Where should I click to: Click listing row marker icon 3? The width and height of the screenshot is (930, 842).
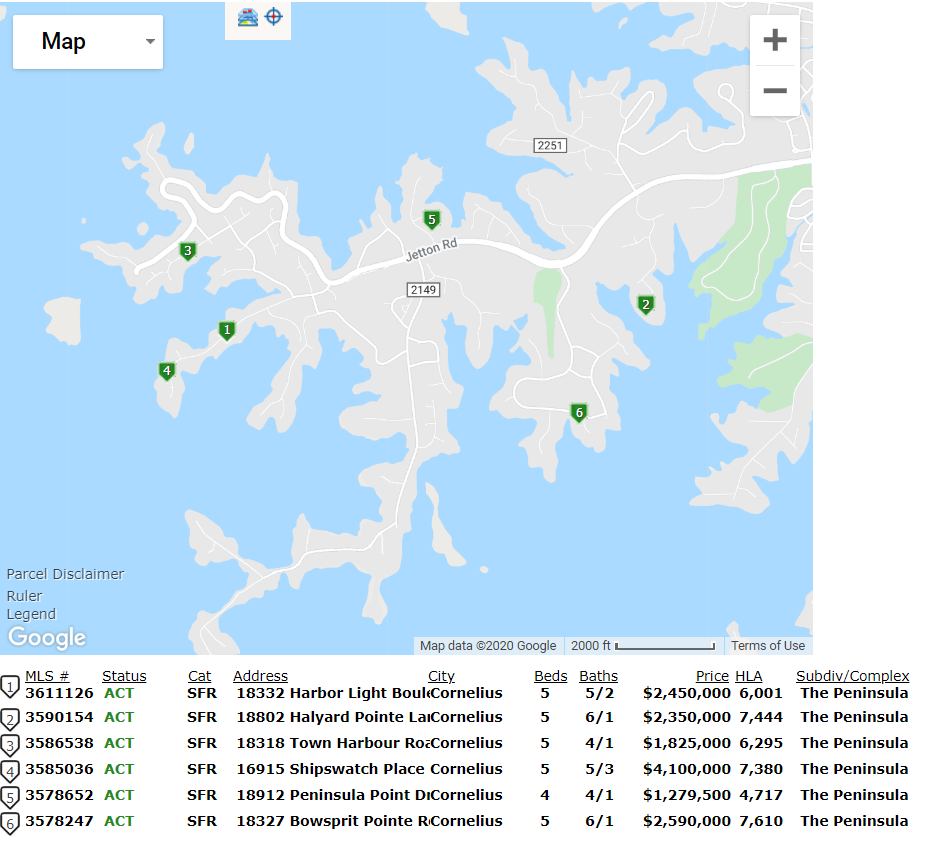[x=10, y=746]
